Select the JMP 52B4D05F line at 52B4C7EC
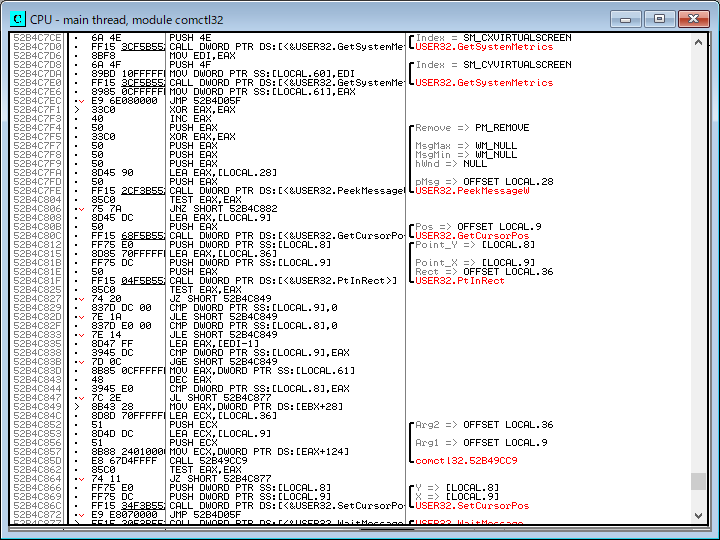 205,101
